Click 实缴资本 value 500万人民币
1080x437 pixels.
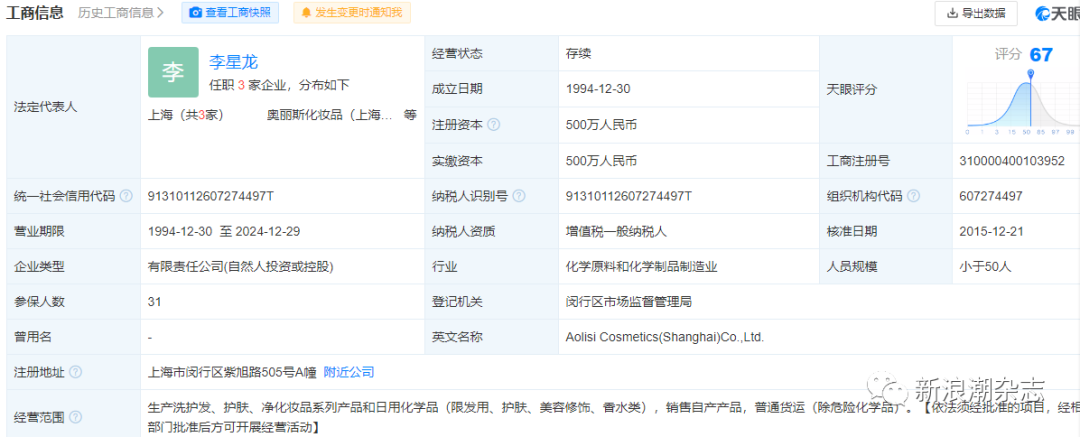tap(601, 161)
